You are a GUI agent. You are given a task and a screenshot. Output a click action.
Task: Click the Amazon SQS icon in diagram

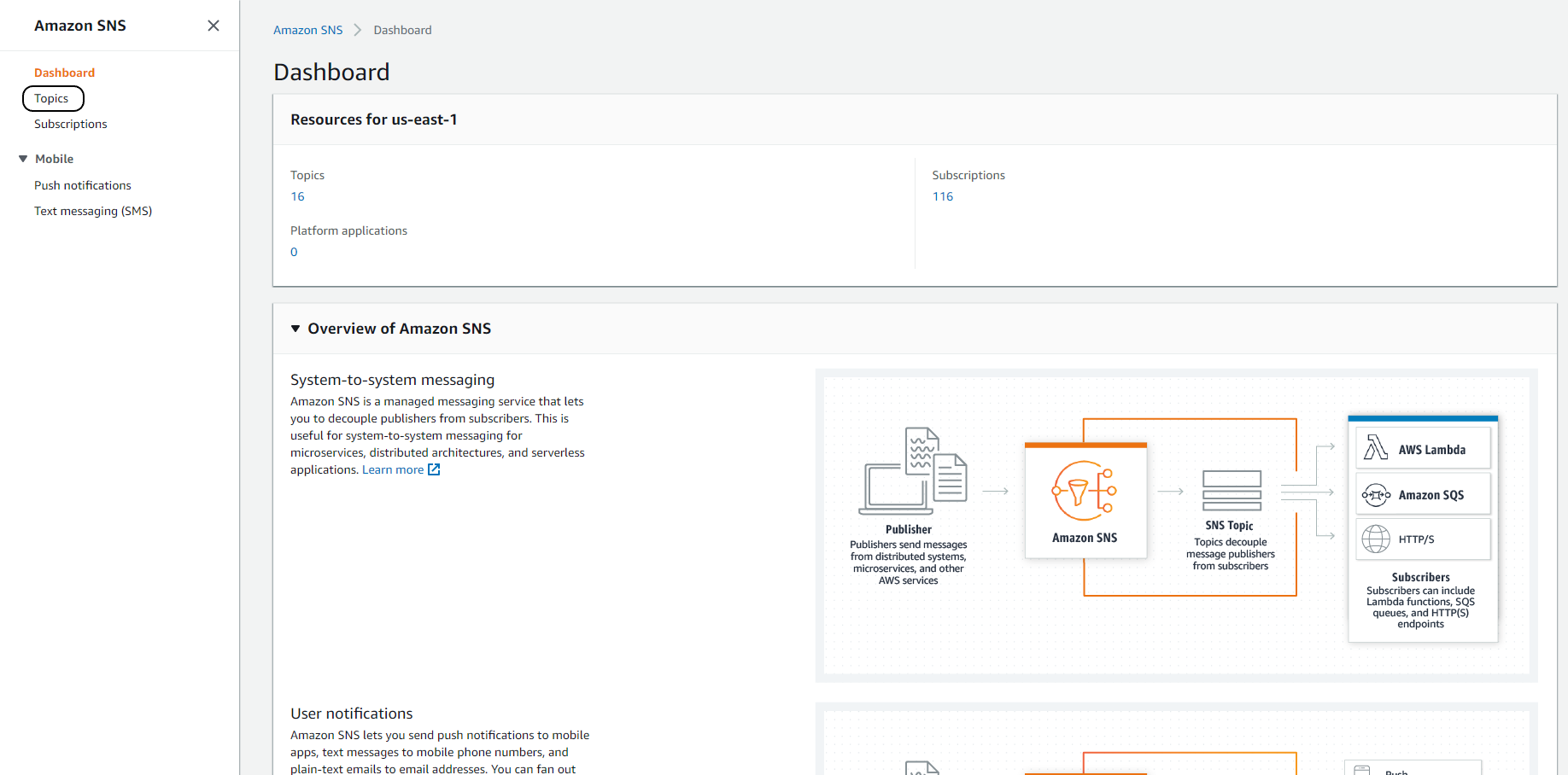coord(1376,495)
